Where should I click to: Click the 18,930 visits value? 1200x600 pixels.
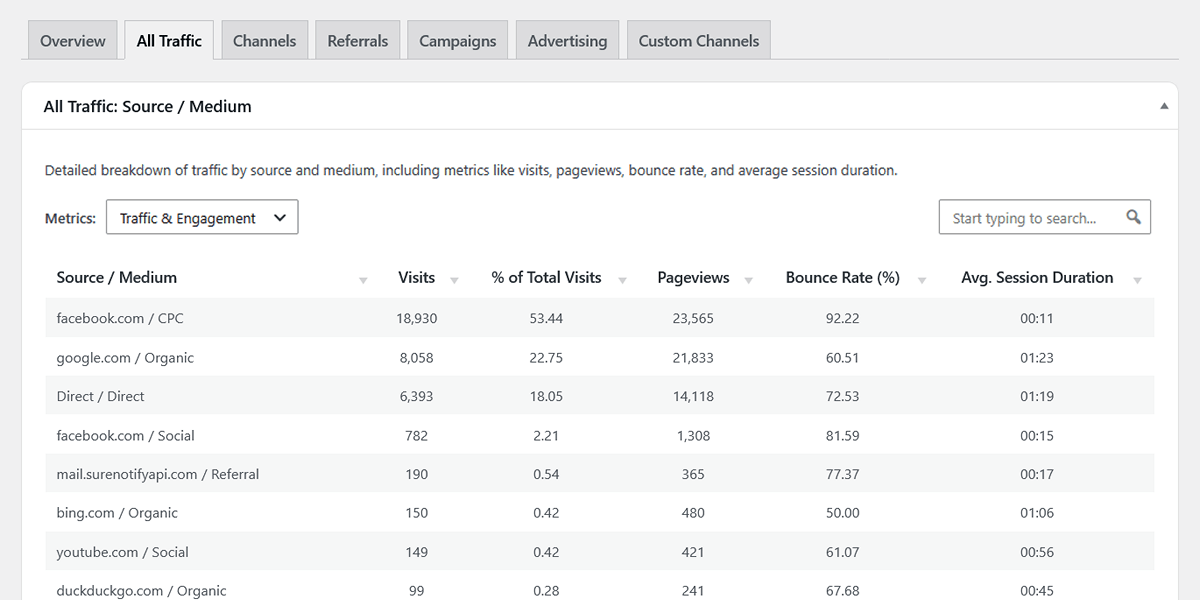(x=416, y=318)
